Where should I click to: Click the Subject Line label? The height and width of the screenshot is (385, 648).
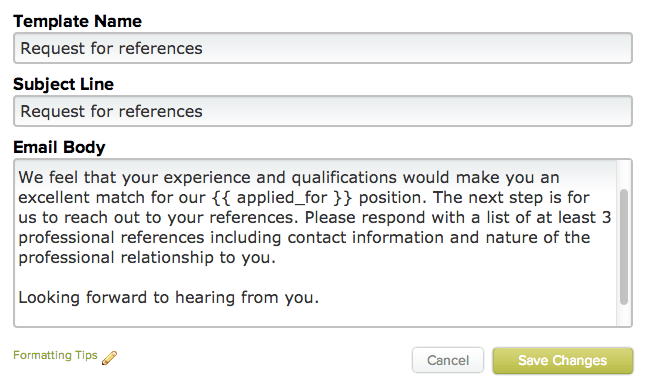pyautogui.click(x=63, y=84)
